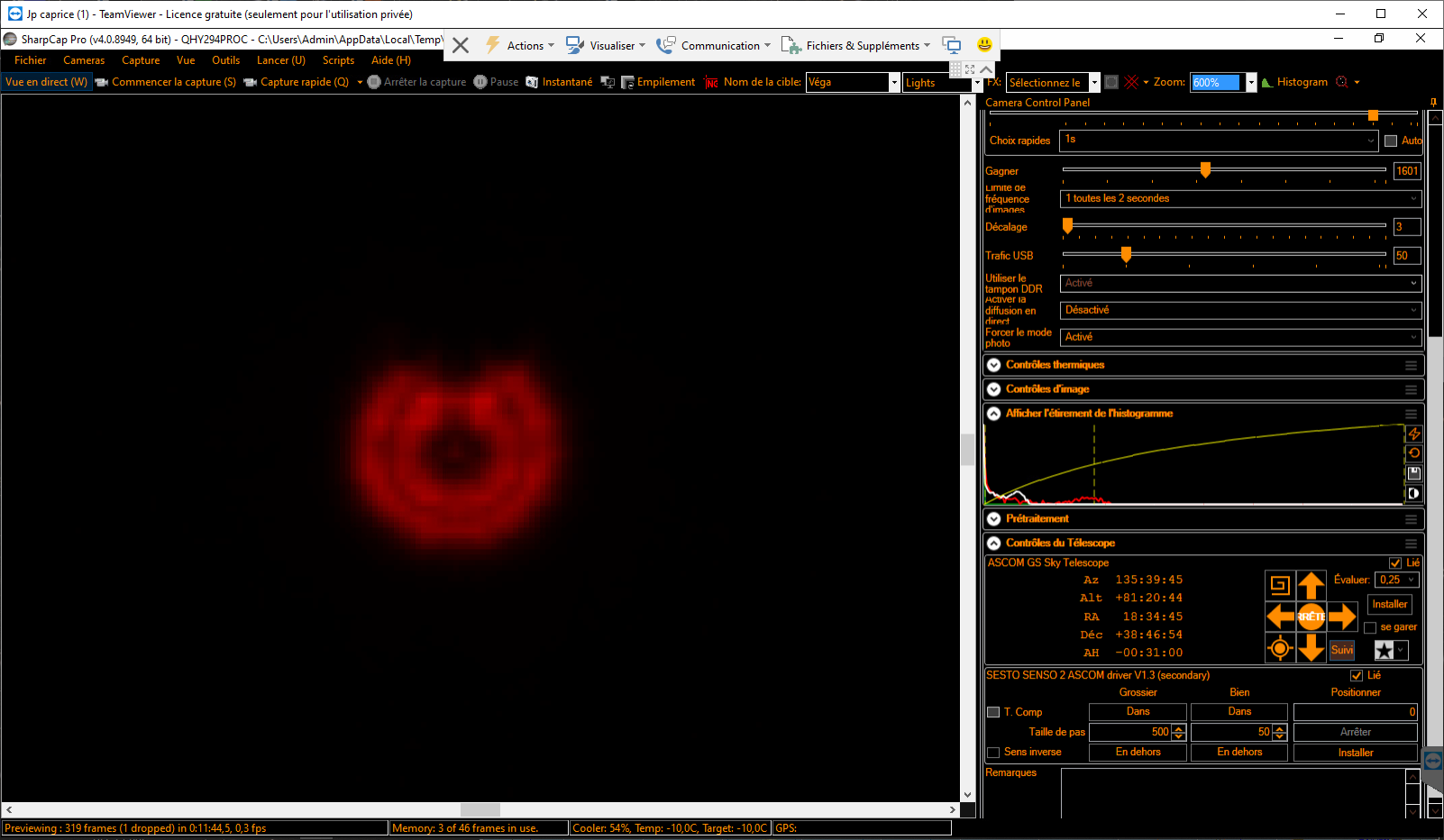The height and width of the screenshot is (840, 1444).
Task: Click Commencer la capture button
Action: point(166,82)
